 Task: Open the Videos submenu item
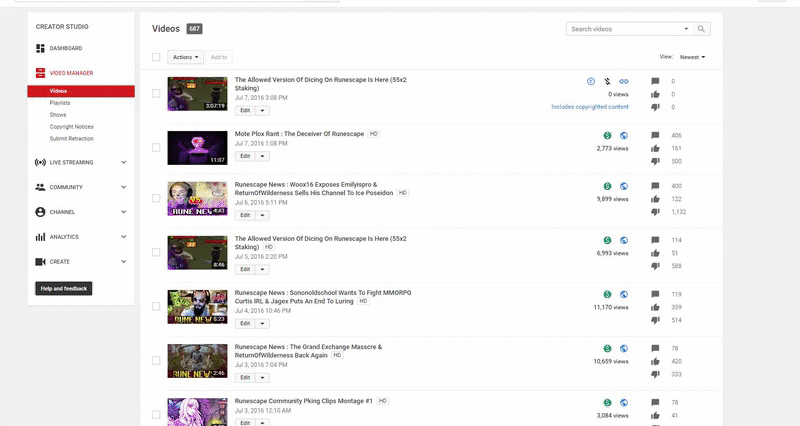(x=81, y=91)
